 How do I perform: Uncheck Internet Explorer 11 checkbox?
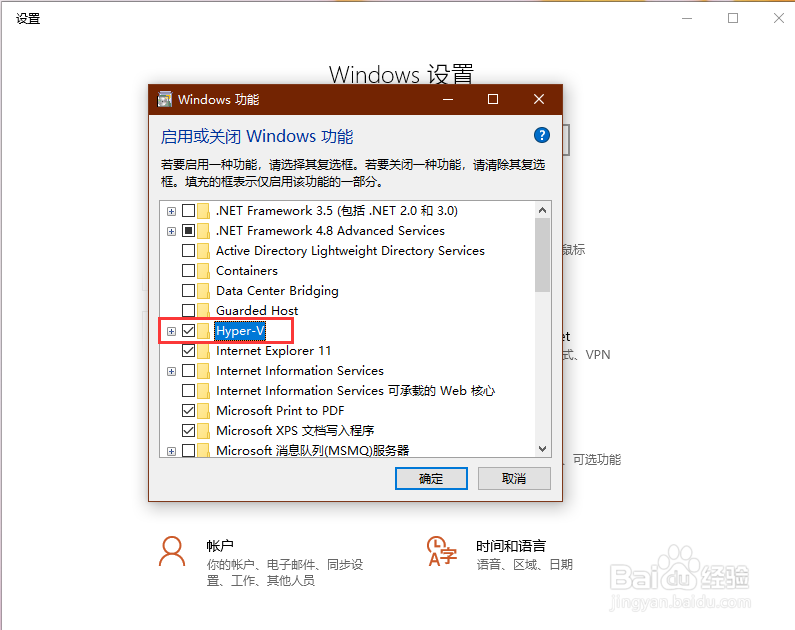coord(188,351)
